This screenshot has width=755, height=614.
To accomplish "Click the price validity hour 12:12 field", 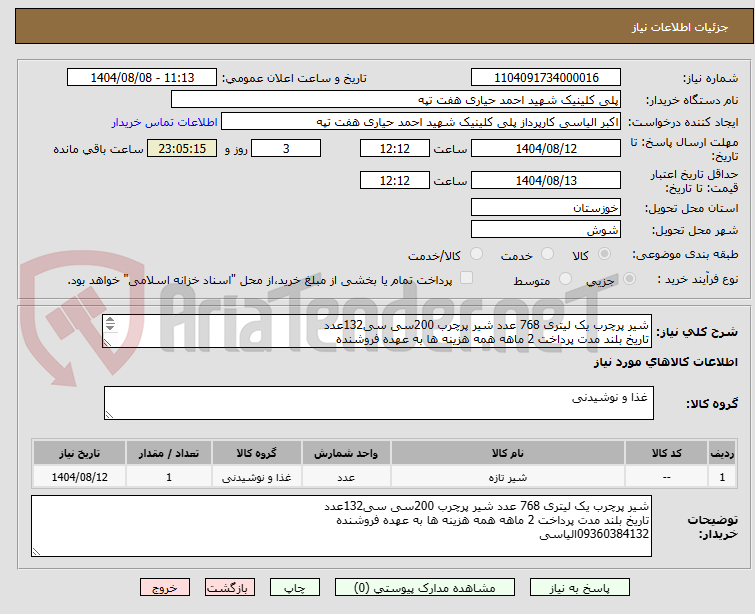I will click(395, 181).
